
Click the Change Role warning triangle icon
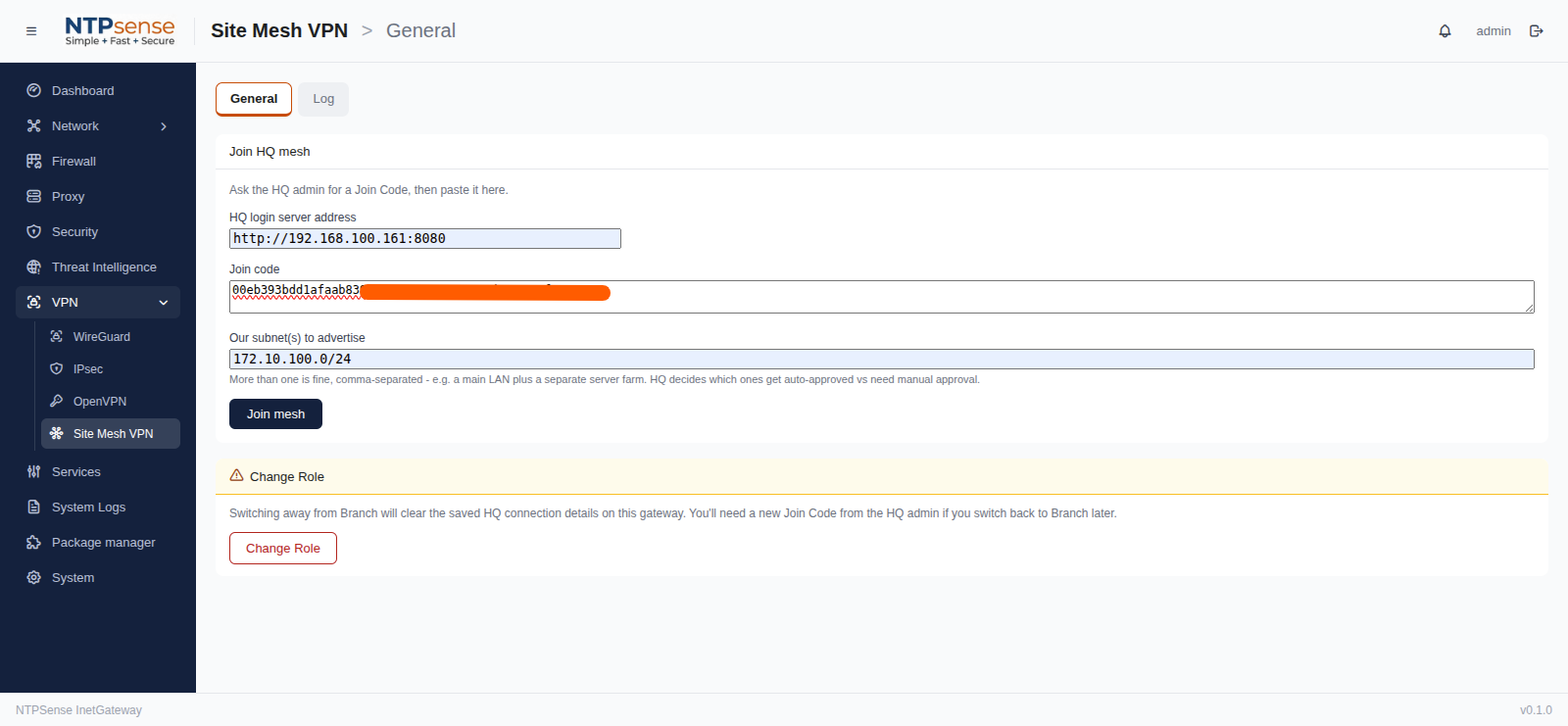tap(236, 475)
